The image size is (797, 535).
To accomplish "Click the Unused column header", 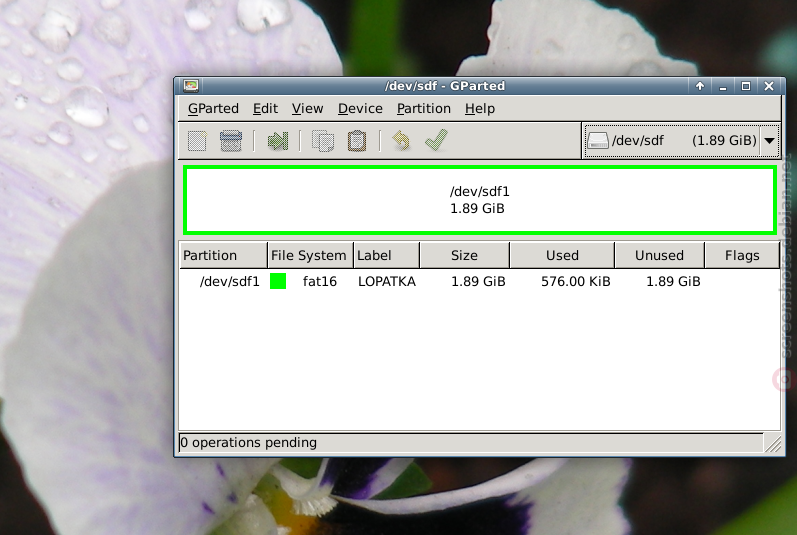I will tap(659, 255).
